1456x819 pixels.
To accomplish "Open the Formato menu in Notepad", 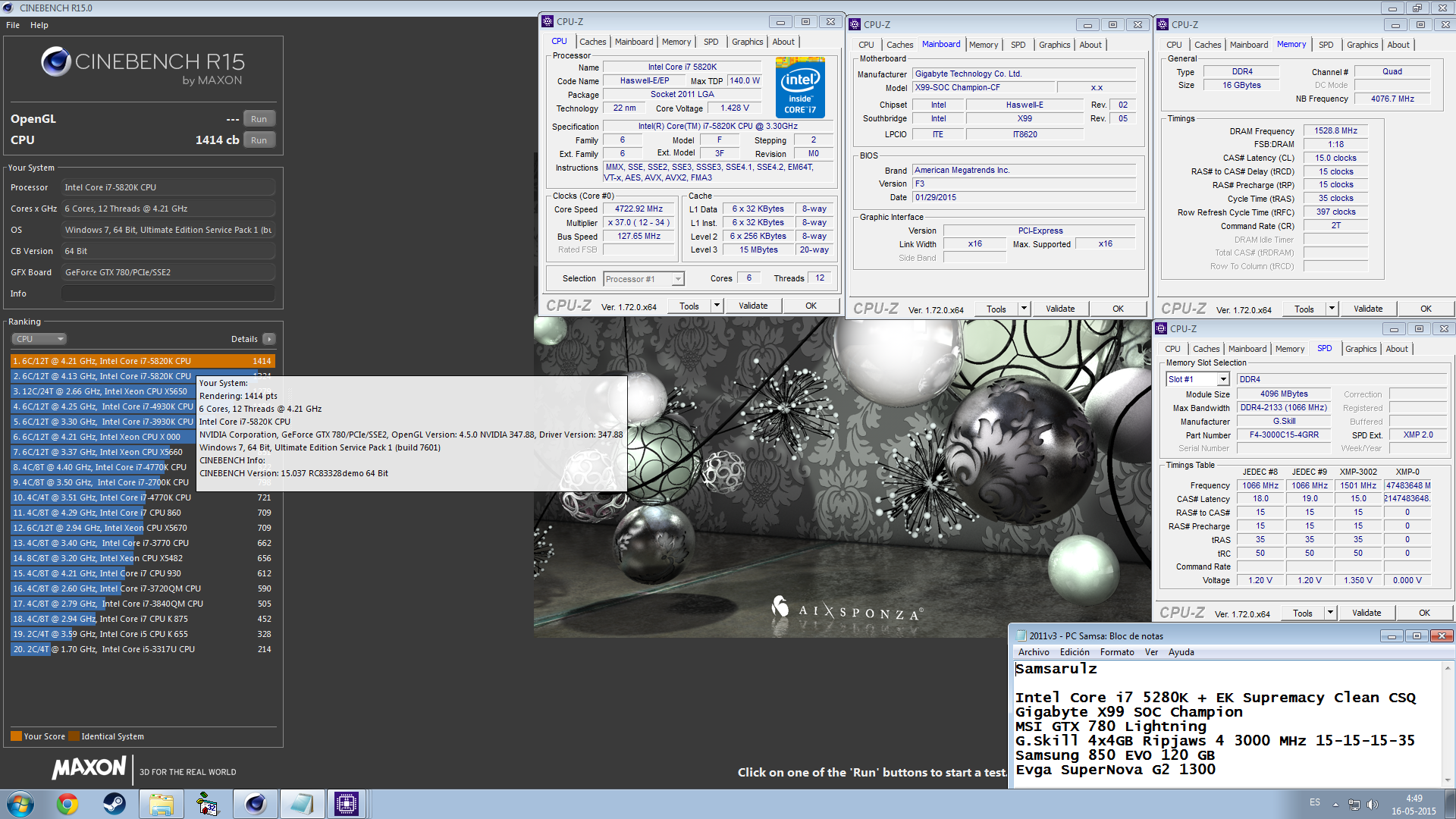I will click(1117, 652).
